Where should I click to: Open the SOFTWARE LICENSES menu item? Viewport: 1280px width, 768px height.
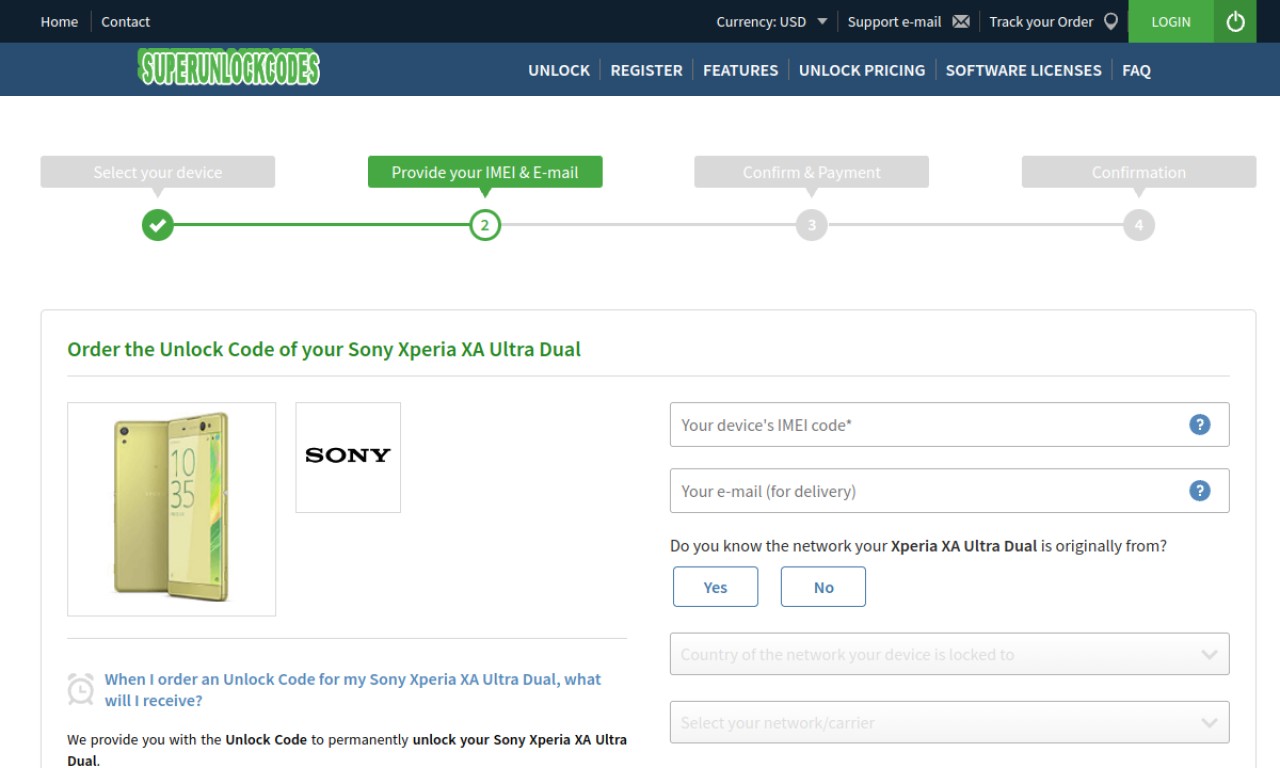(x=1023, y=70)
